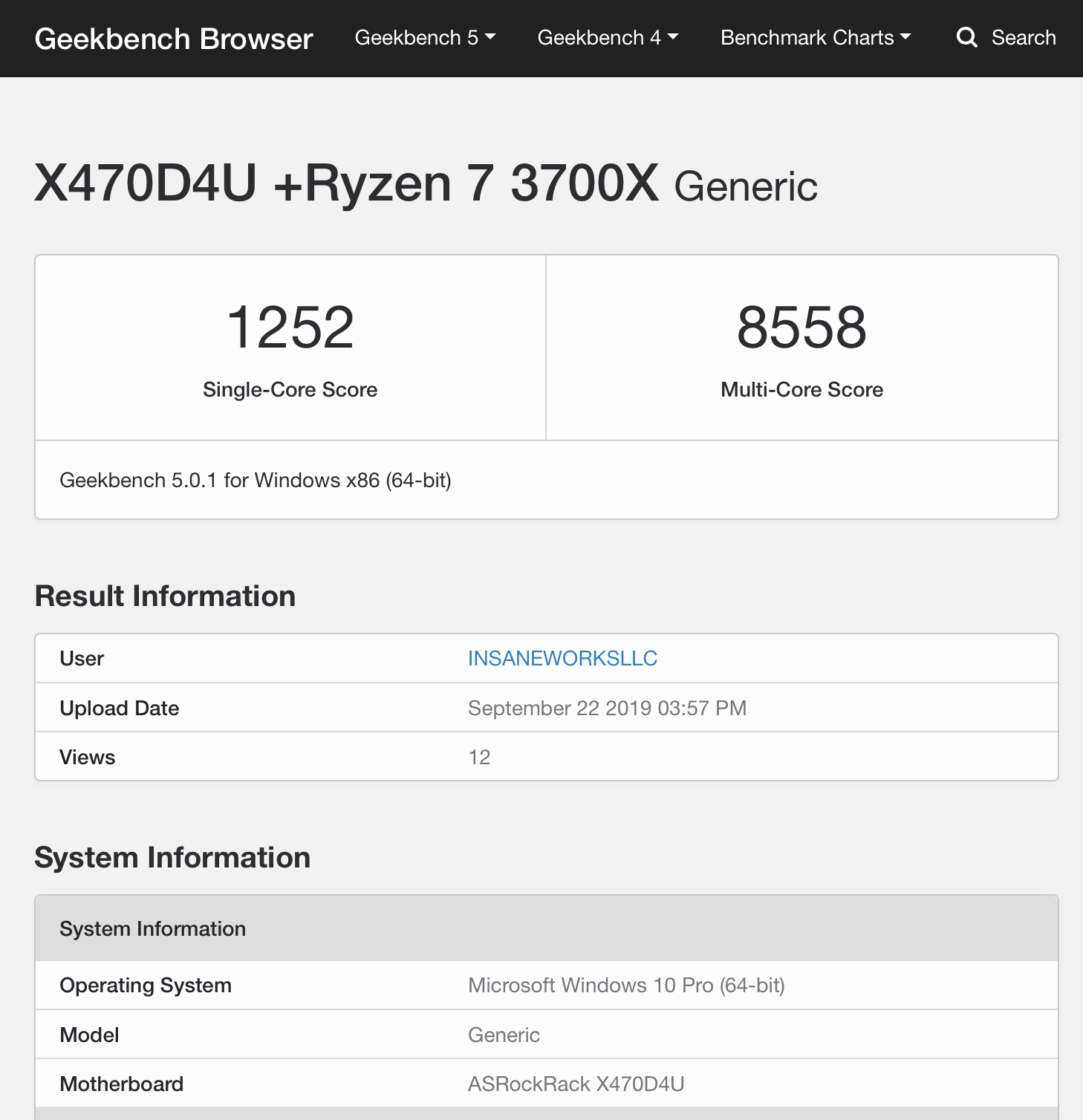Click the Motherboard row label

(x=121, y=1084)
